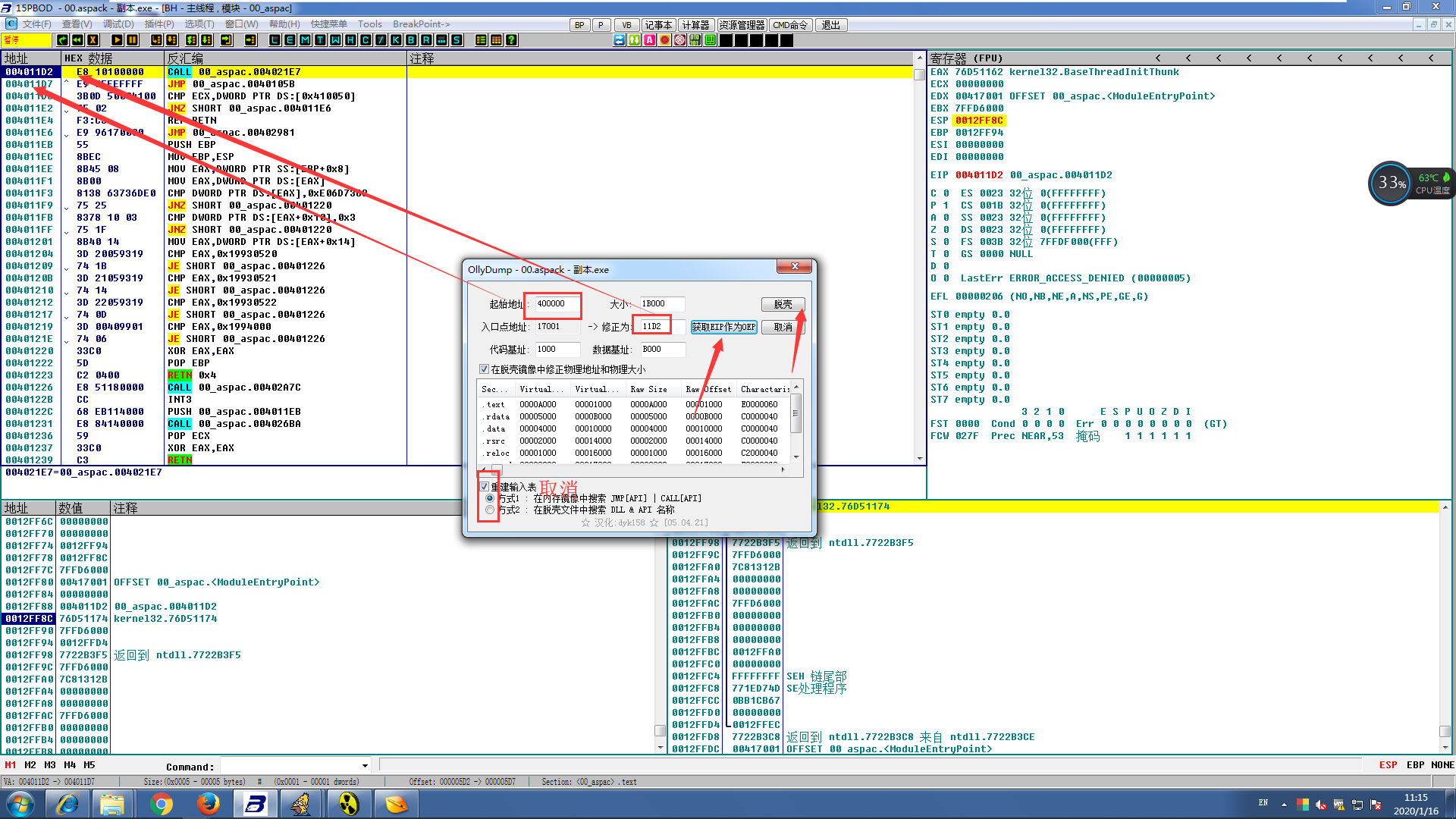Toggle the fix raw size checkbox in OllyDump

tap(484, 369)
